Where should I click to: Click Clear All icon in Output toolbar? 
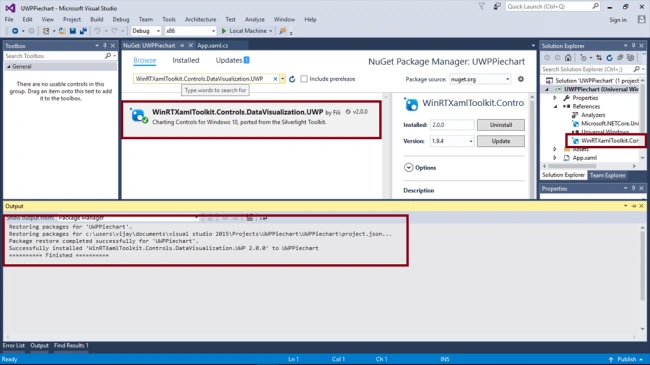[250, 218]
